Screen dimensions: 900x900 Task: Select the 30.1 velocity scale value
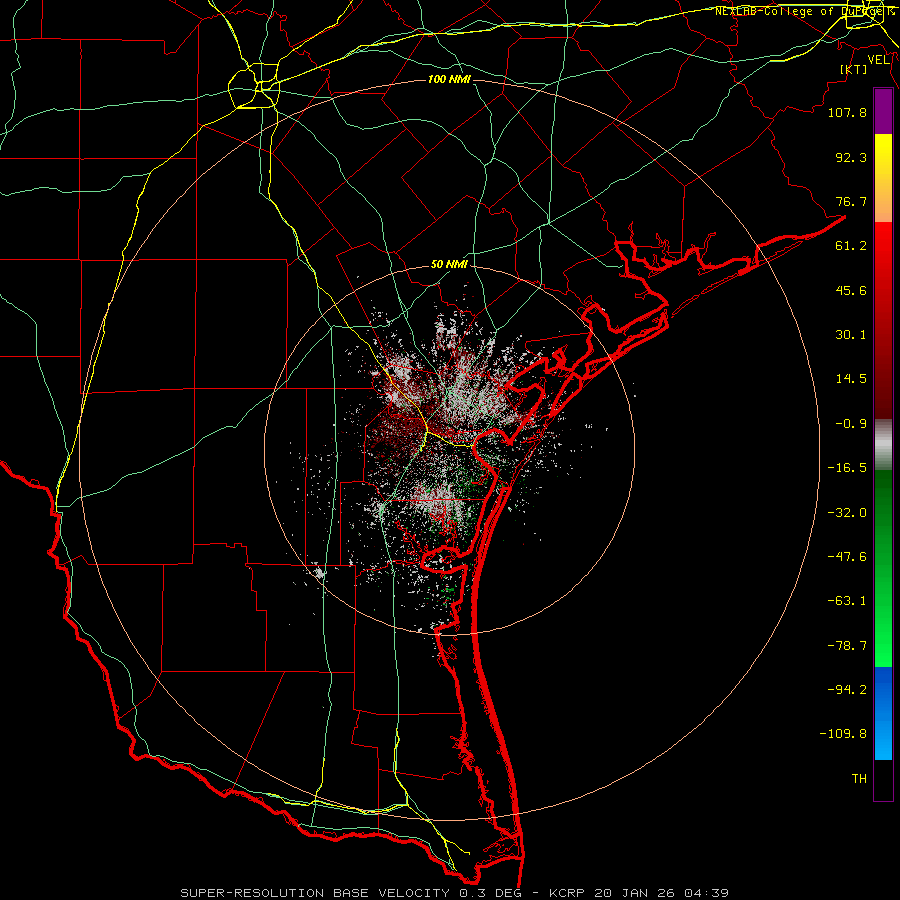[851, 335]
